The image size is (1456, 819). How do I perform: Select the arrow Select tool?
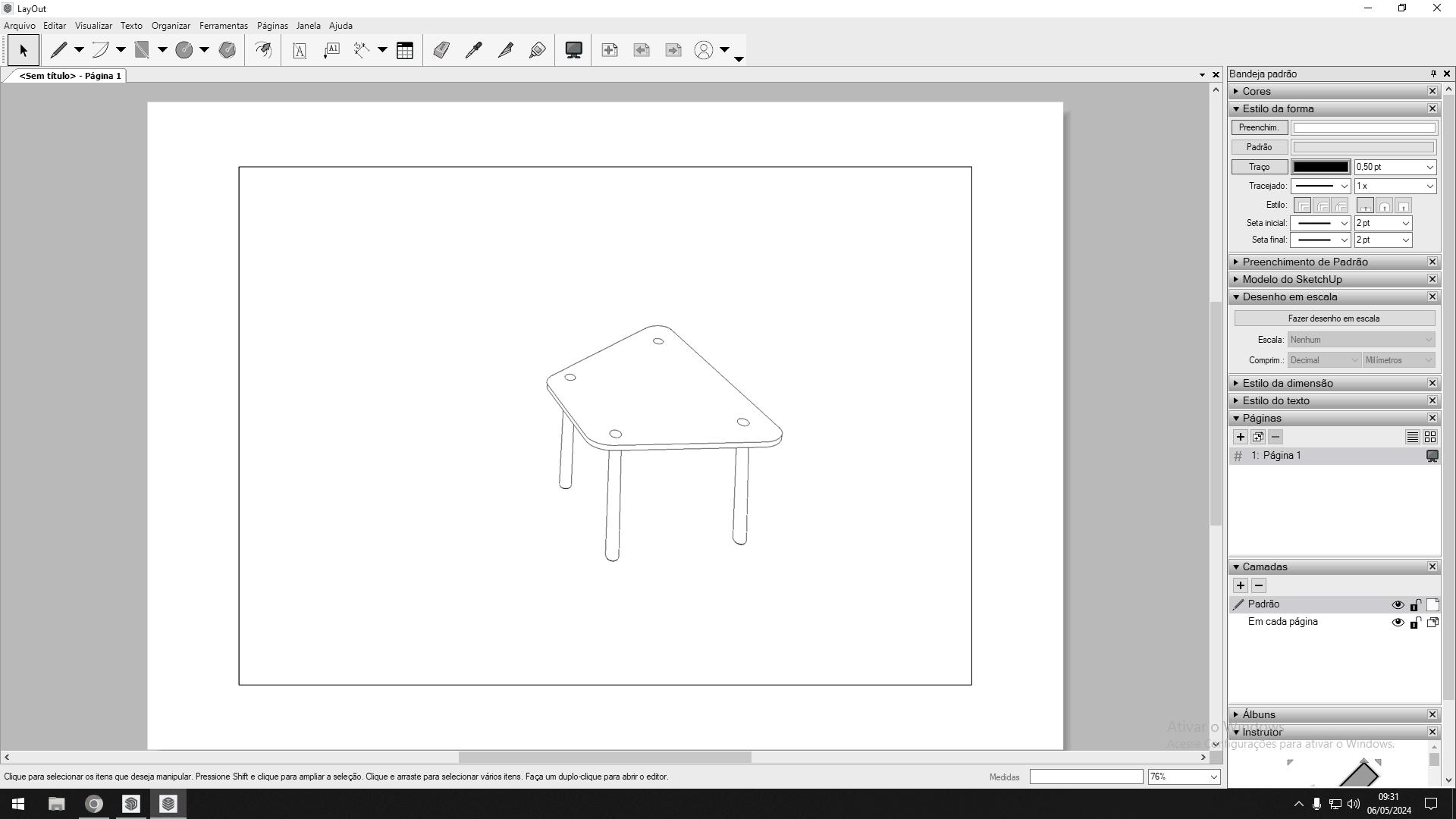23,50
